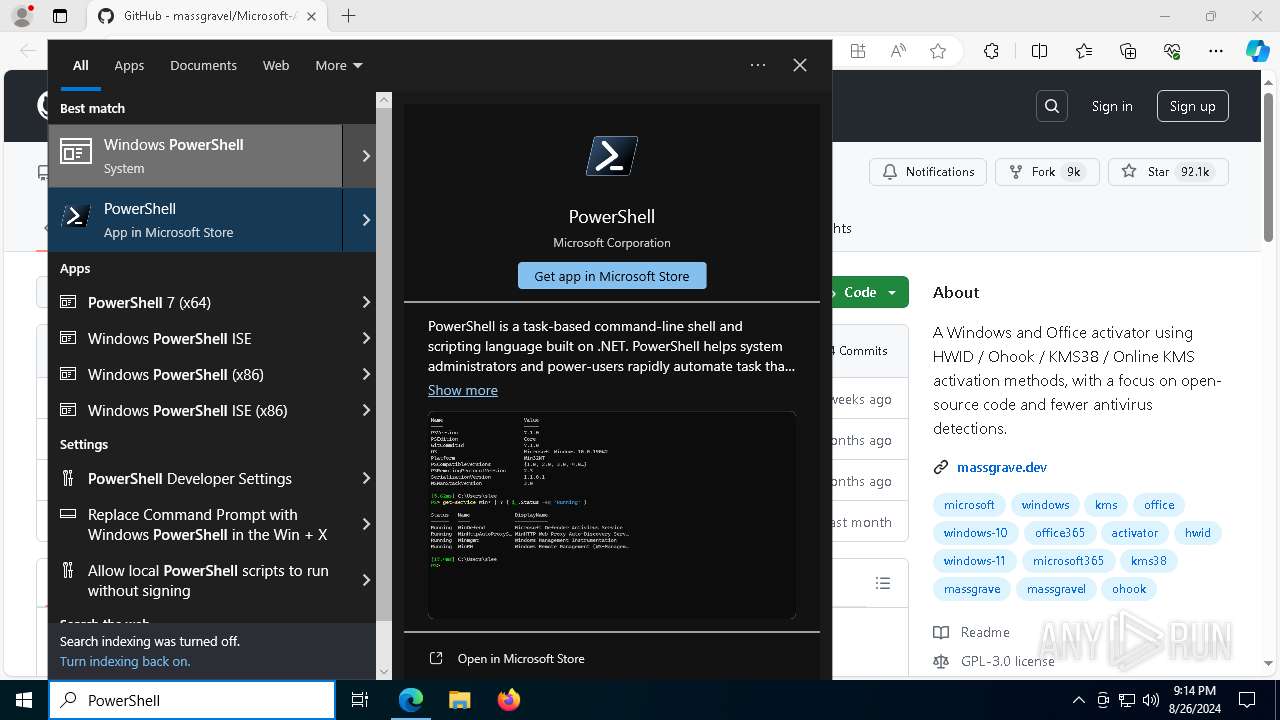Open Edge profile icon
This screenshot has width=1280, height=720.
click(22, 16)
